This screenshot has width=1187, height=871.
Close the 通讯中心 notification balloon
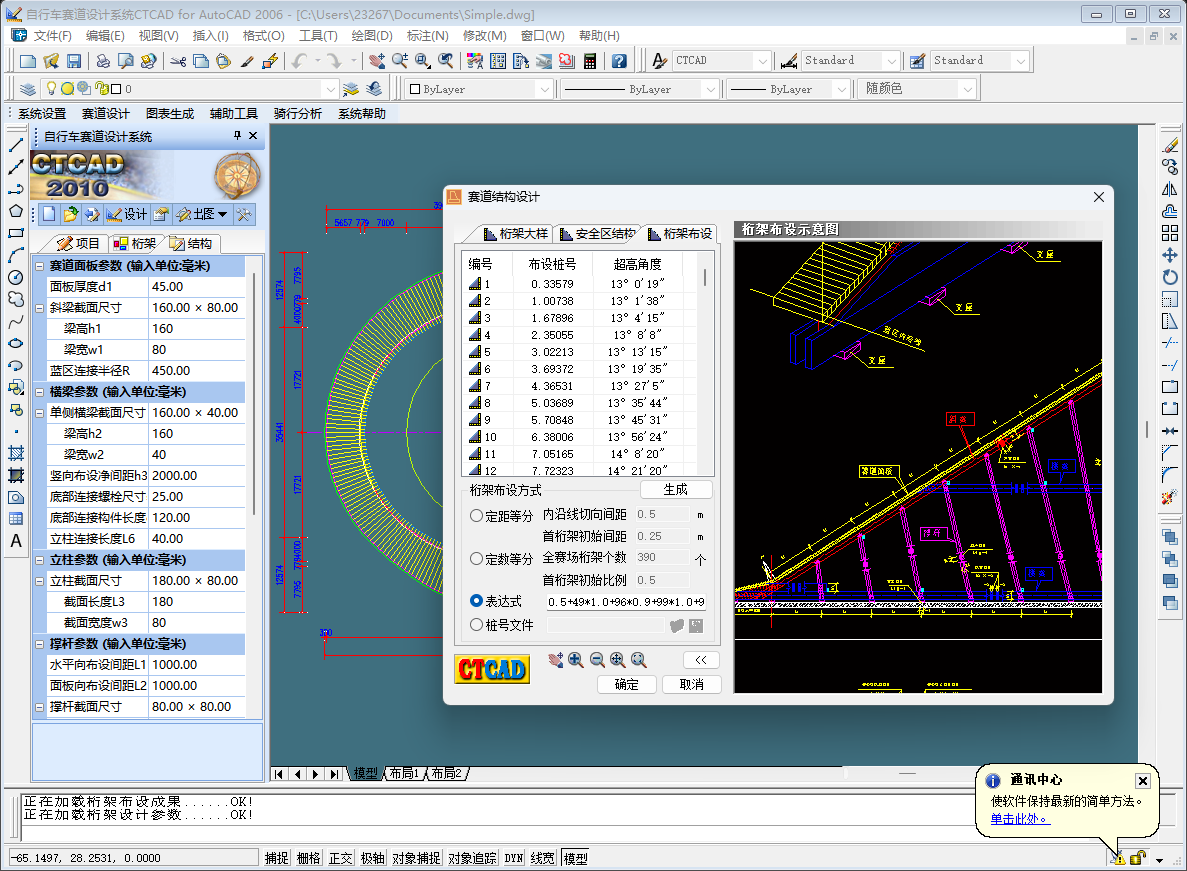coord(1143,780)
